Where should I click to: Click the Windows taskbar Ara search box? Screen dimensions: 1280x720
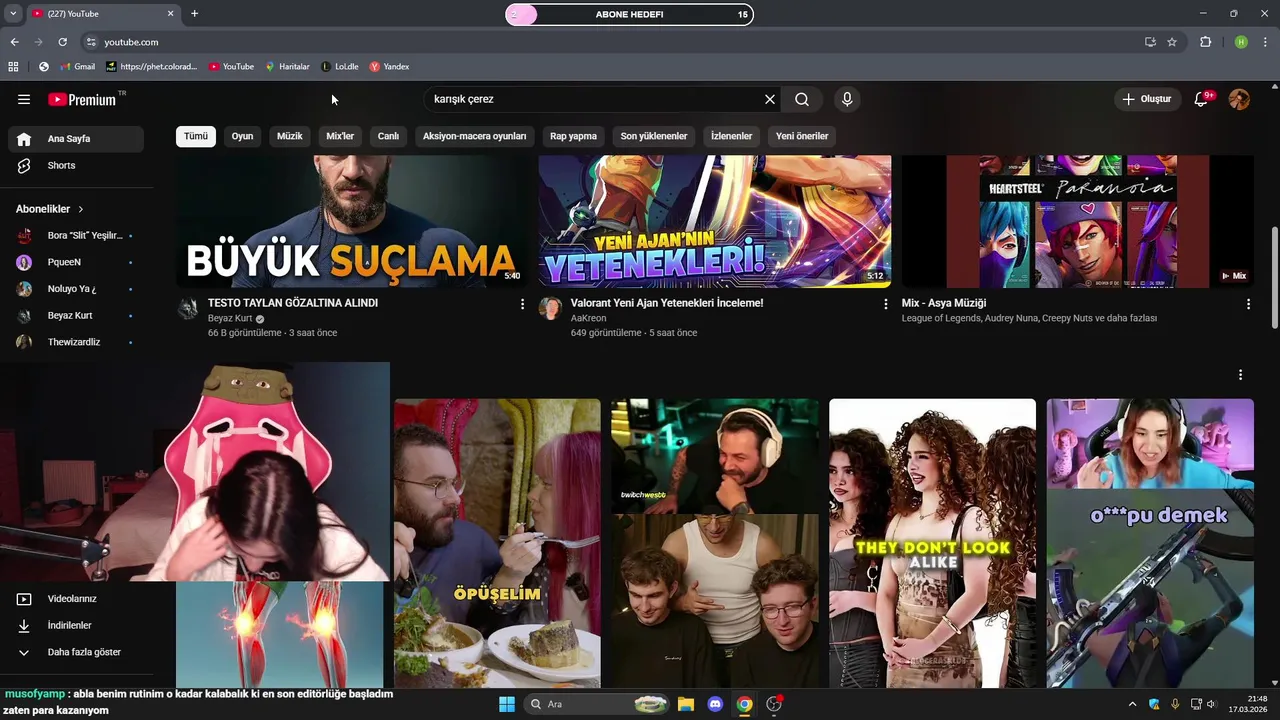(595, 704)
